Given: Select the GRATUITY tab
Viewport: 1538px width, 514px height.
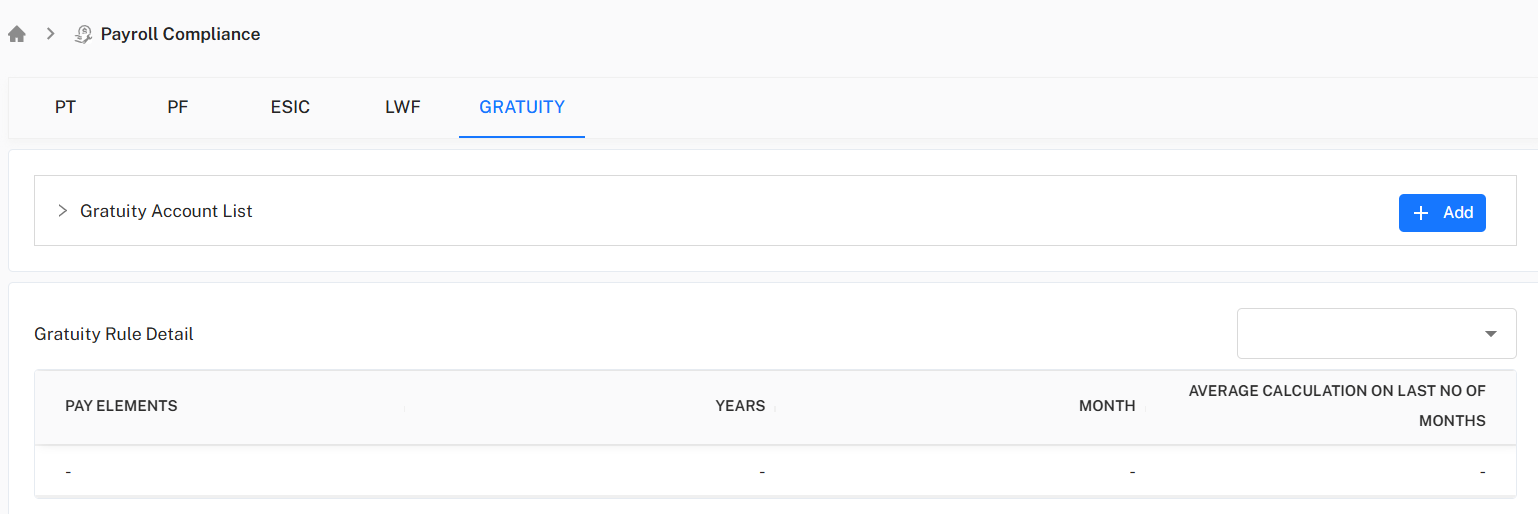Looking at the screenshot, I should coord(522,107).
